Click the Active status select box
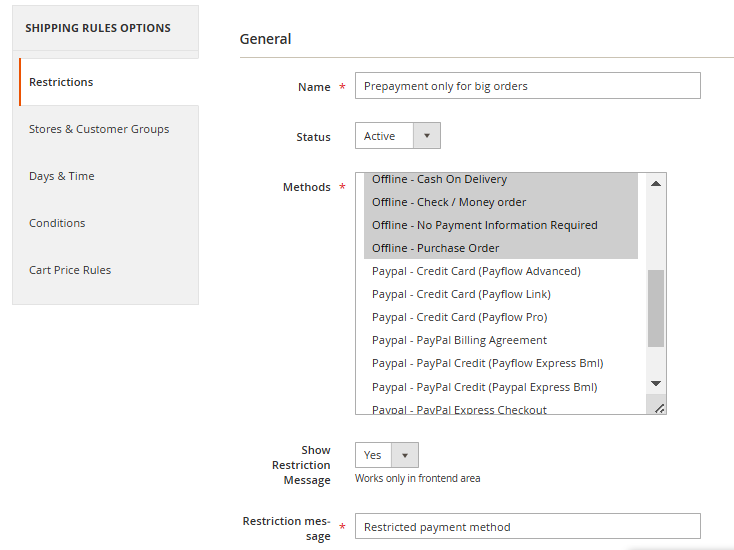The width and height of the screenshot is (734, 550). [397, 136]
